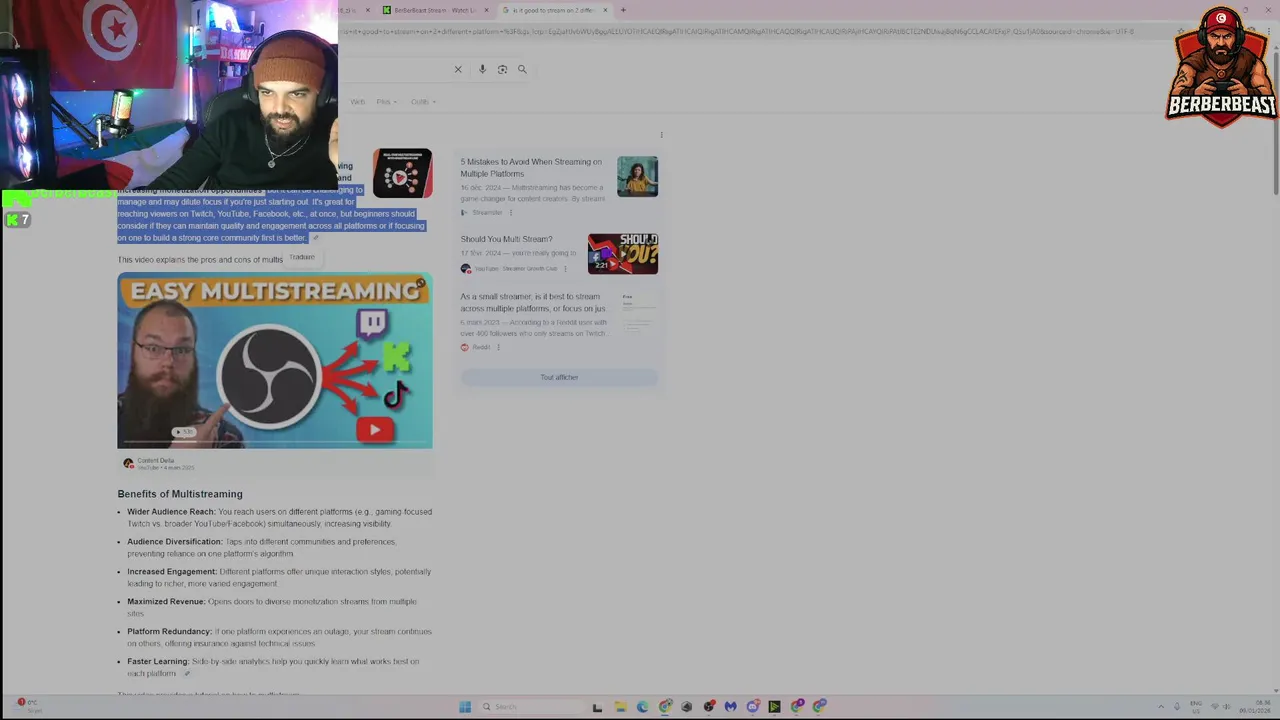The height and width of the screenshot is (720, 1280).
Task: Click the browser address bar URL
Action: click(x=738, y=31)
